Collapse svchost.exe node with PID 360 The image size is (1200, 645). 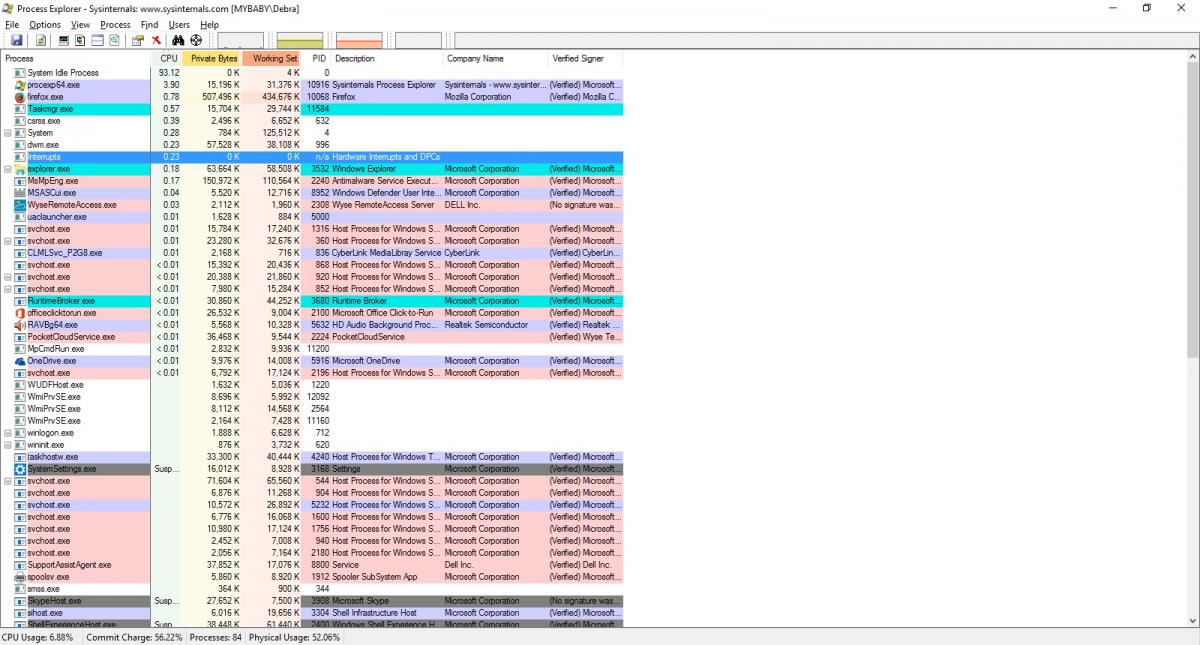(x=8, y=241)
